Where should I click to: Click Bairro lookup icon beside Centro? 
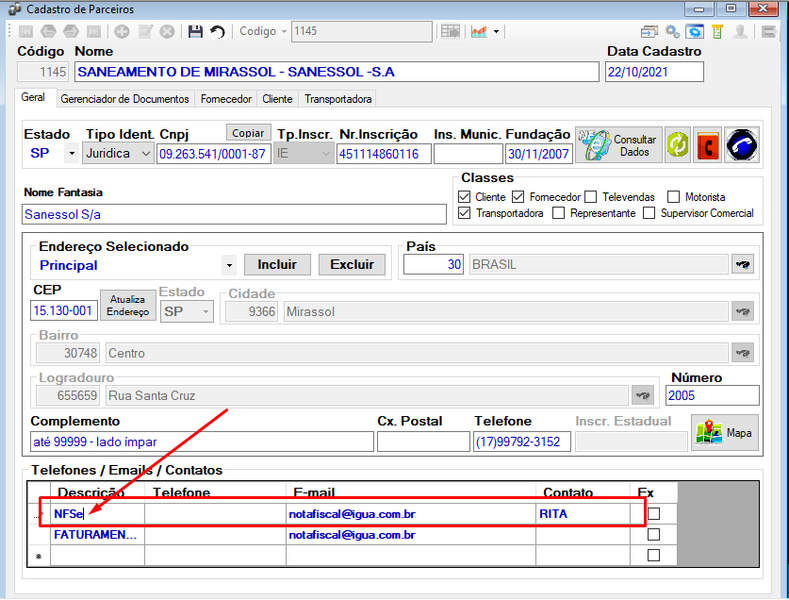coord(742,353)
